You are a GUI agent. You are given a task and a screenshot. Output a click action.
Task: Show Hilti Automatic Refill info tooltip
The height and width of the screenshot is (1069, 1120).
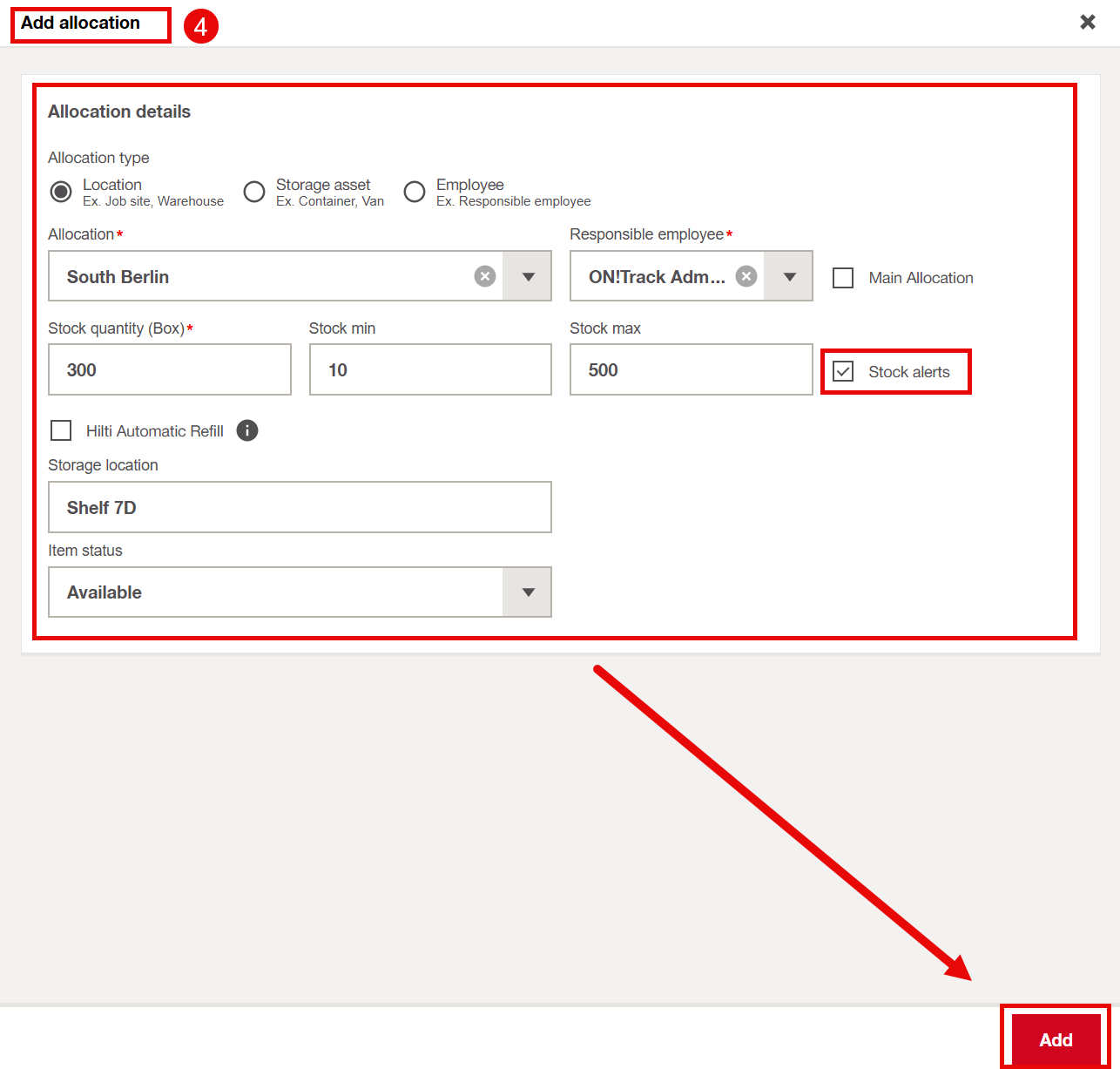click(x=247, y=430)
